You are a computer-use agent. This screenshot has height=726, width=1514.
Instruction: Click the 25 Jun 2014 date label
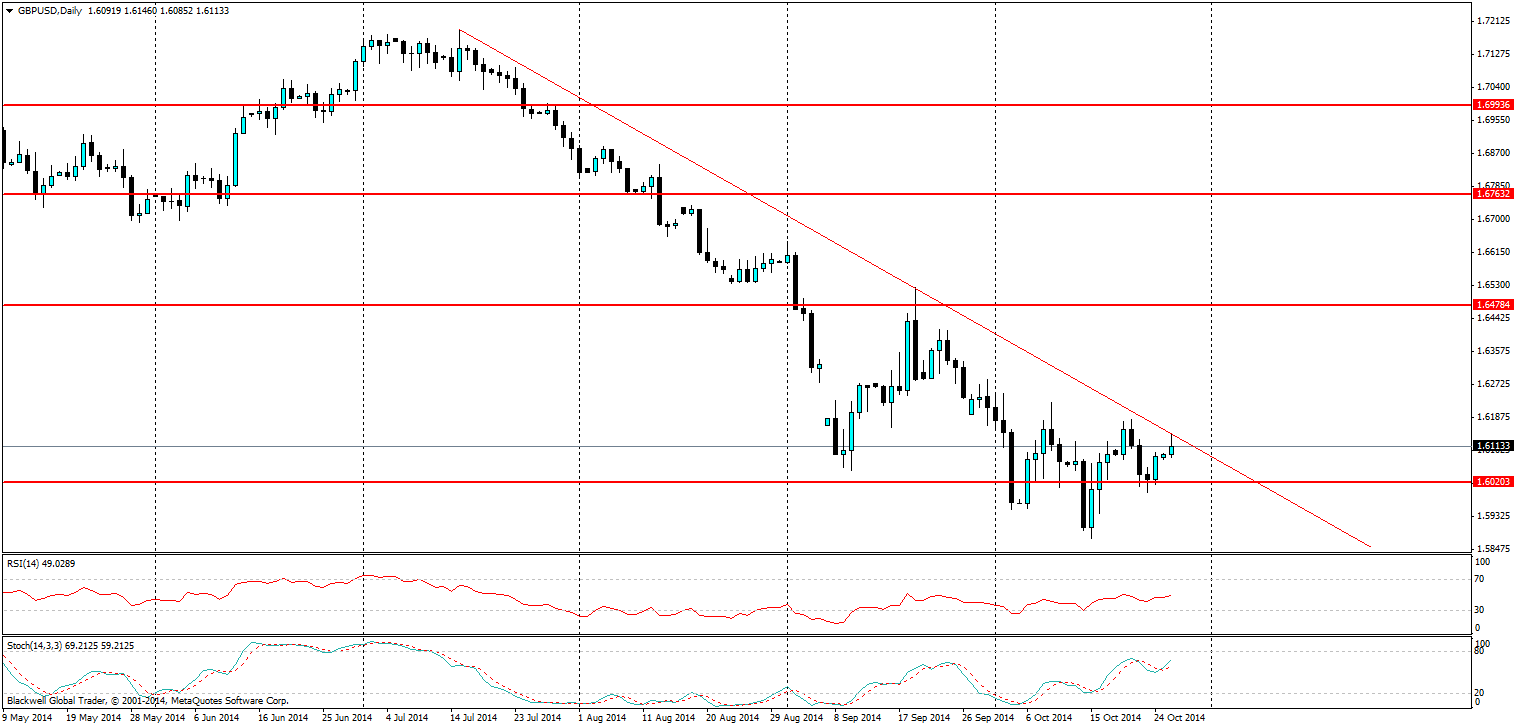click(346, 717)
